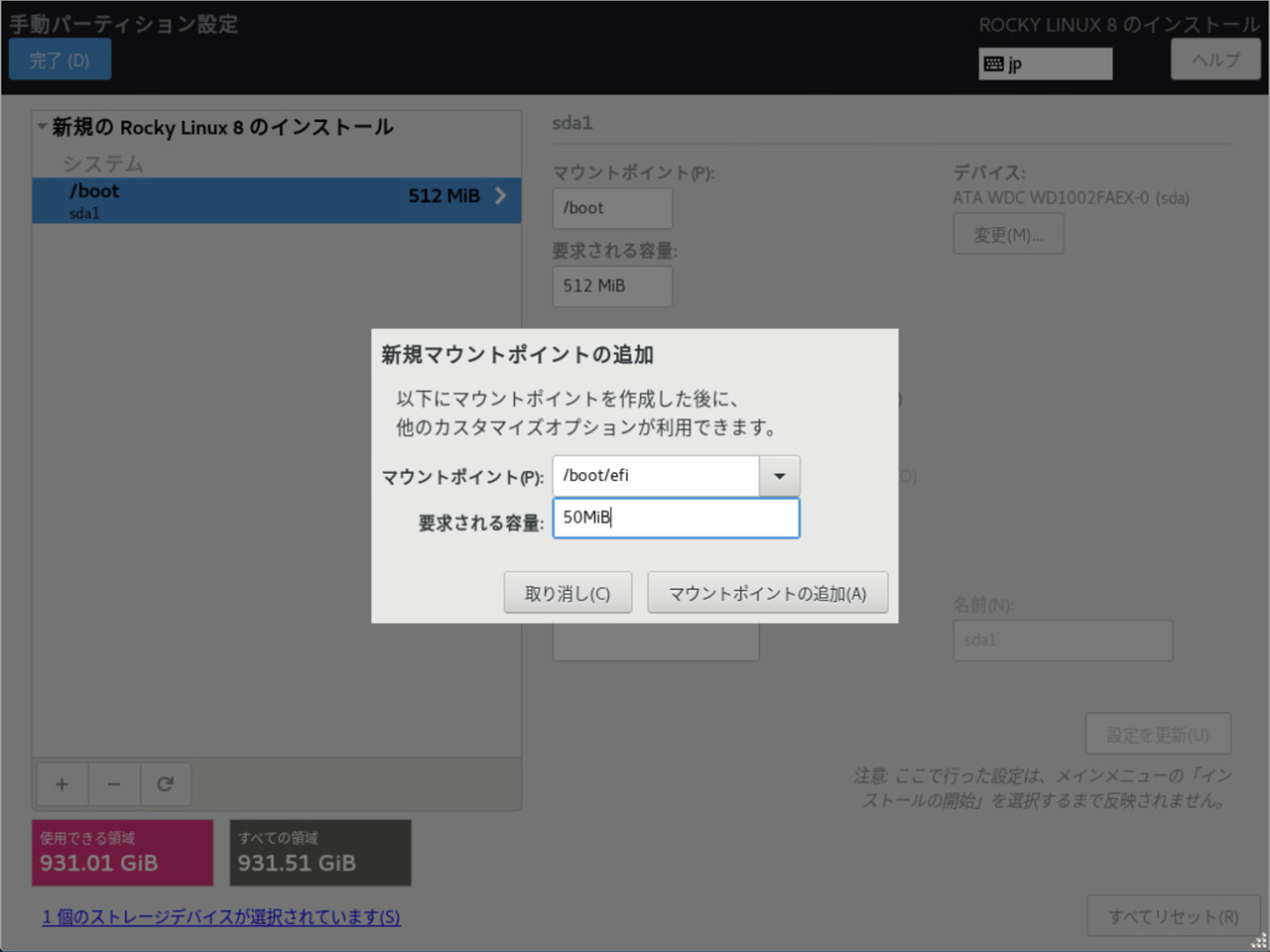Screen dimensions: 1270x952
Task: Click the sda1 name input field
Action: (1062, 641)
